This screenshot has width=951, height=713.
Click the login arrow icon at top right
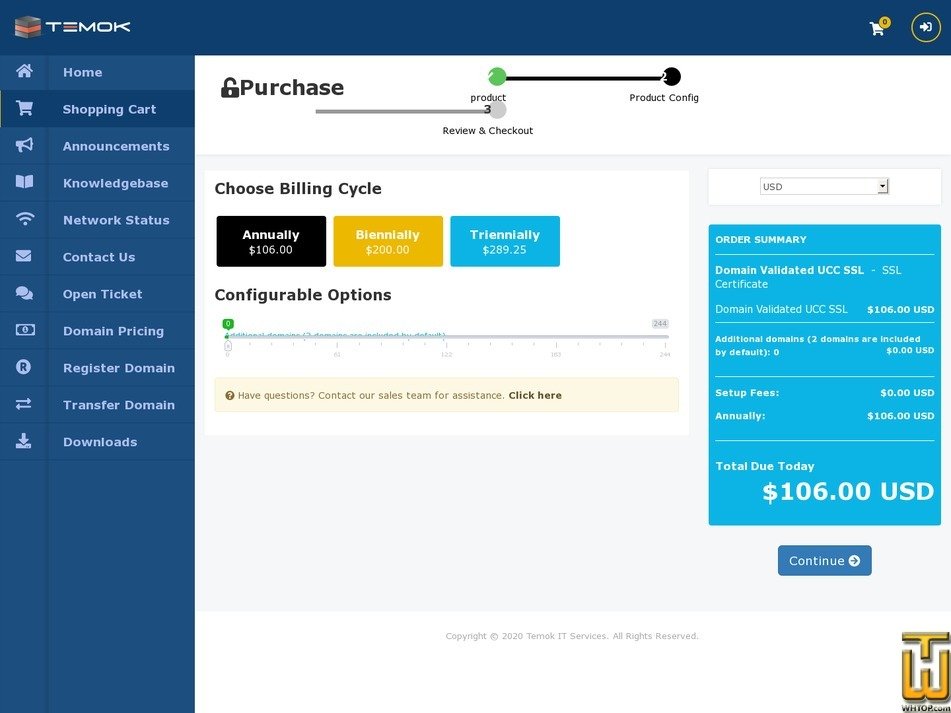click(x=926, y=27)
